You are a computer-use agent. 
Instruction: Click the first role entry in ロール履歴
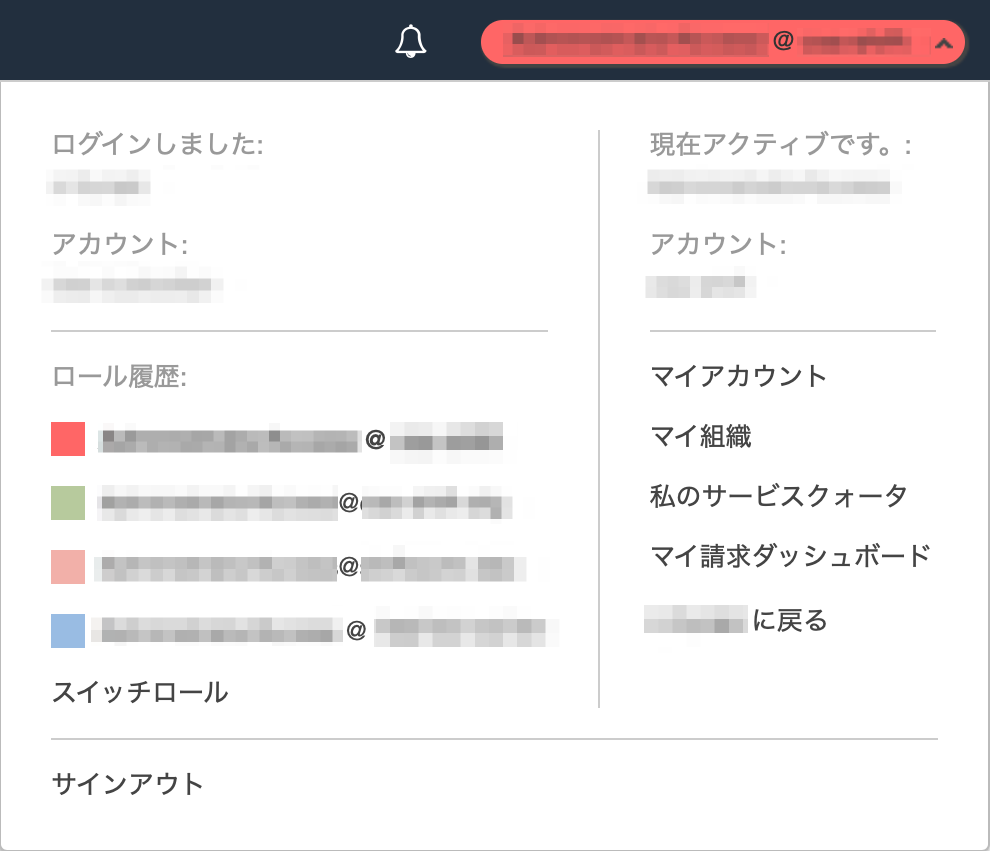pos(300,440)
